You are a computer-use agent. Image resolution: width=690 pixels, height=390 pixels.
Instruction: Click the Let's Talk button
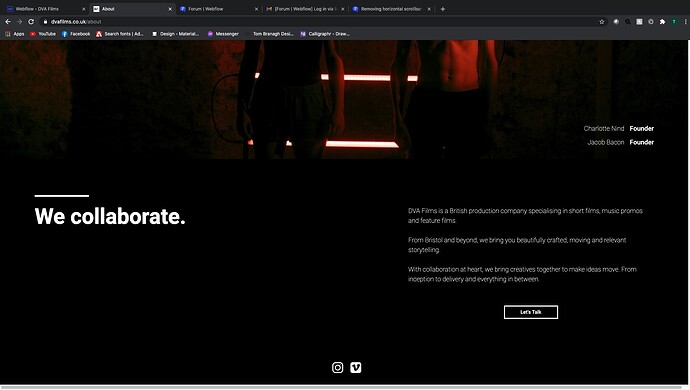coord(531,312)
